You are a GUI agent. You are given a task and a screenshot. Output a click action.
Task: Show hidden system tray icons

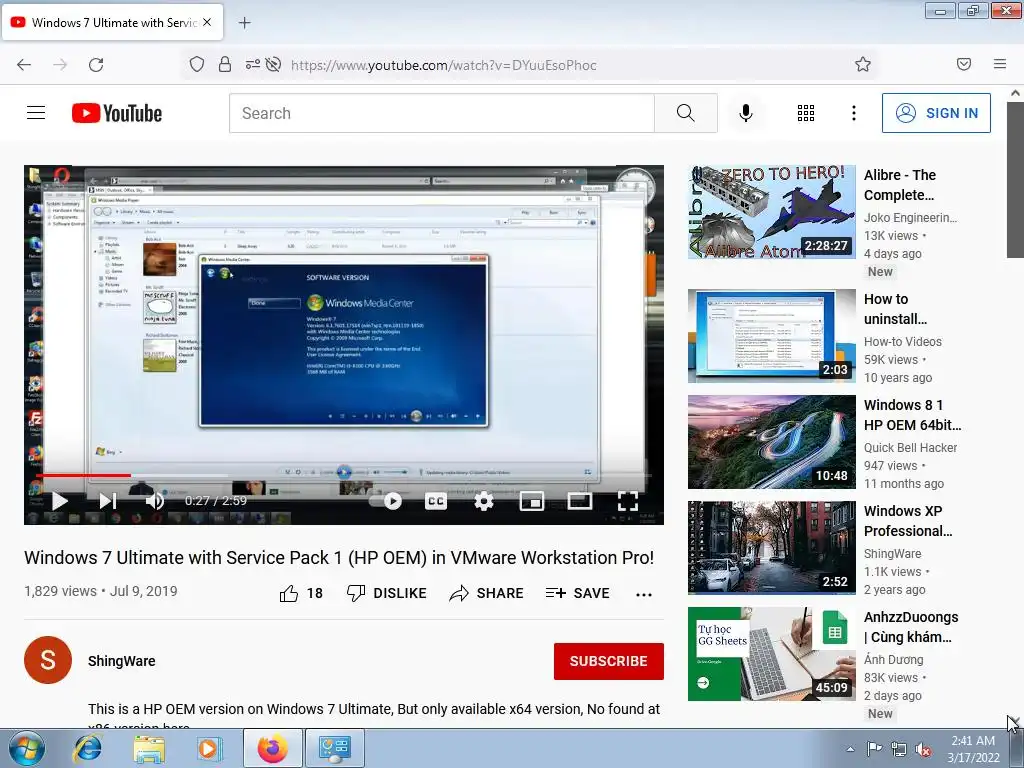pos(850,749)
